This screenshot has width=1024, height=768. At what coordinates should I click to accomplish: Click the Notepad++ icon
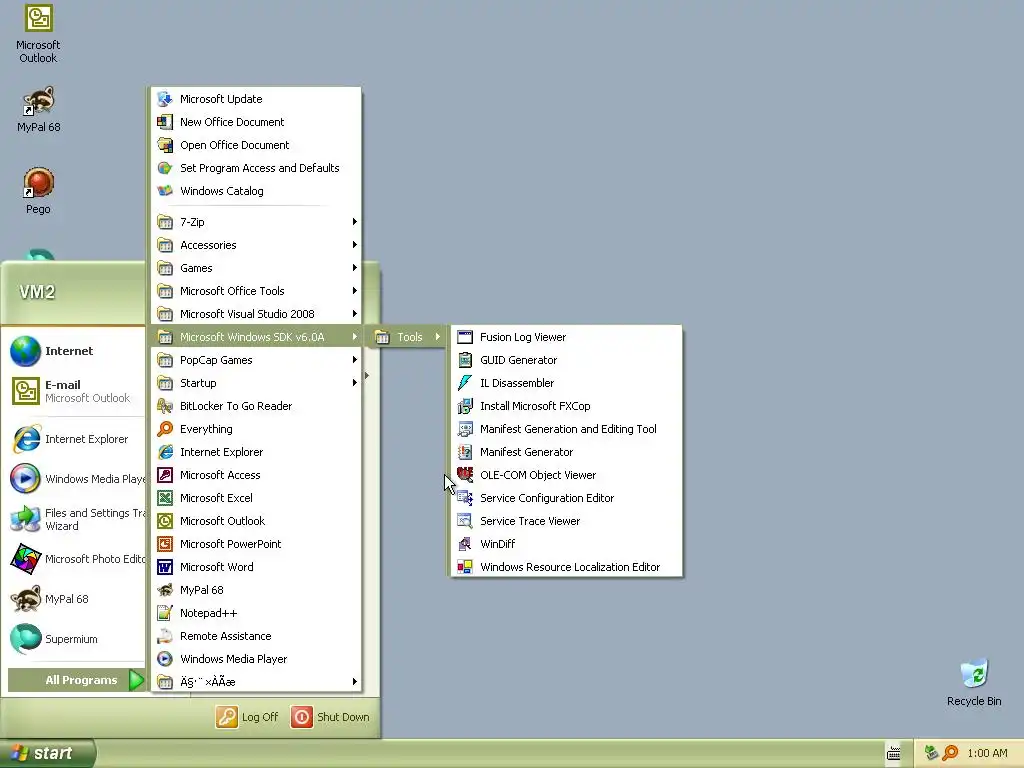pos(165,613)
